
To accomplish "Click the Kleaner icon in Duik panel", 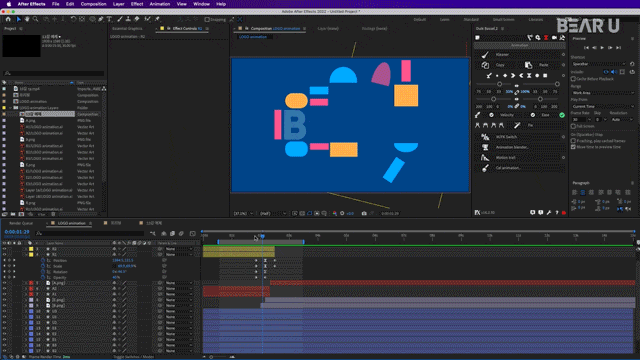I will (485, 54).
